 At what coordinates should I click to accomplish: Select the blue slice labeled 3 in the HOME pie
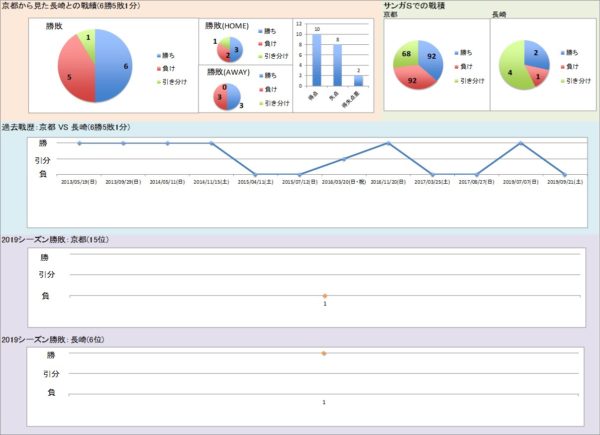coord(236,50)
